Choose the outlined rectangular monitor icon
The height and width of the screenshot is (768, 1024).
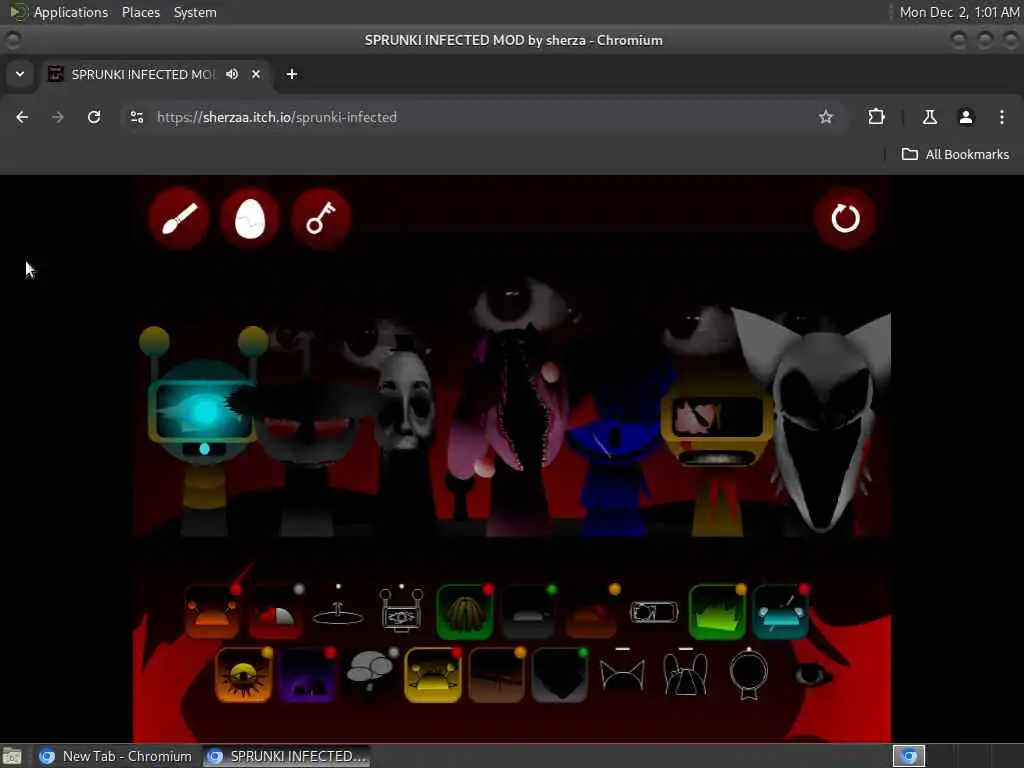coord(654,612)
